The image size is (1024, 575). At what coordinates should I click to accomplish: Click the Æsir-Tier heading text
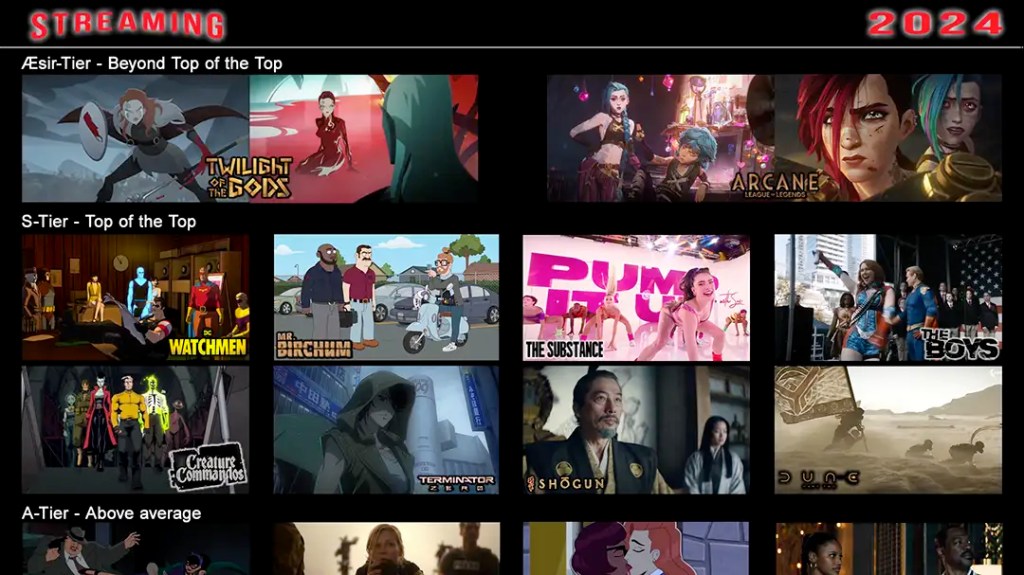click(x=152, y=63)
